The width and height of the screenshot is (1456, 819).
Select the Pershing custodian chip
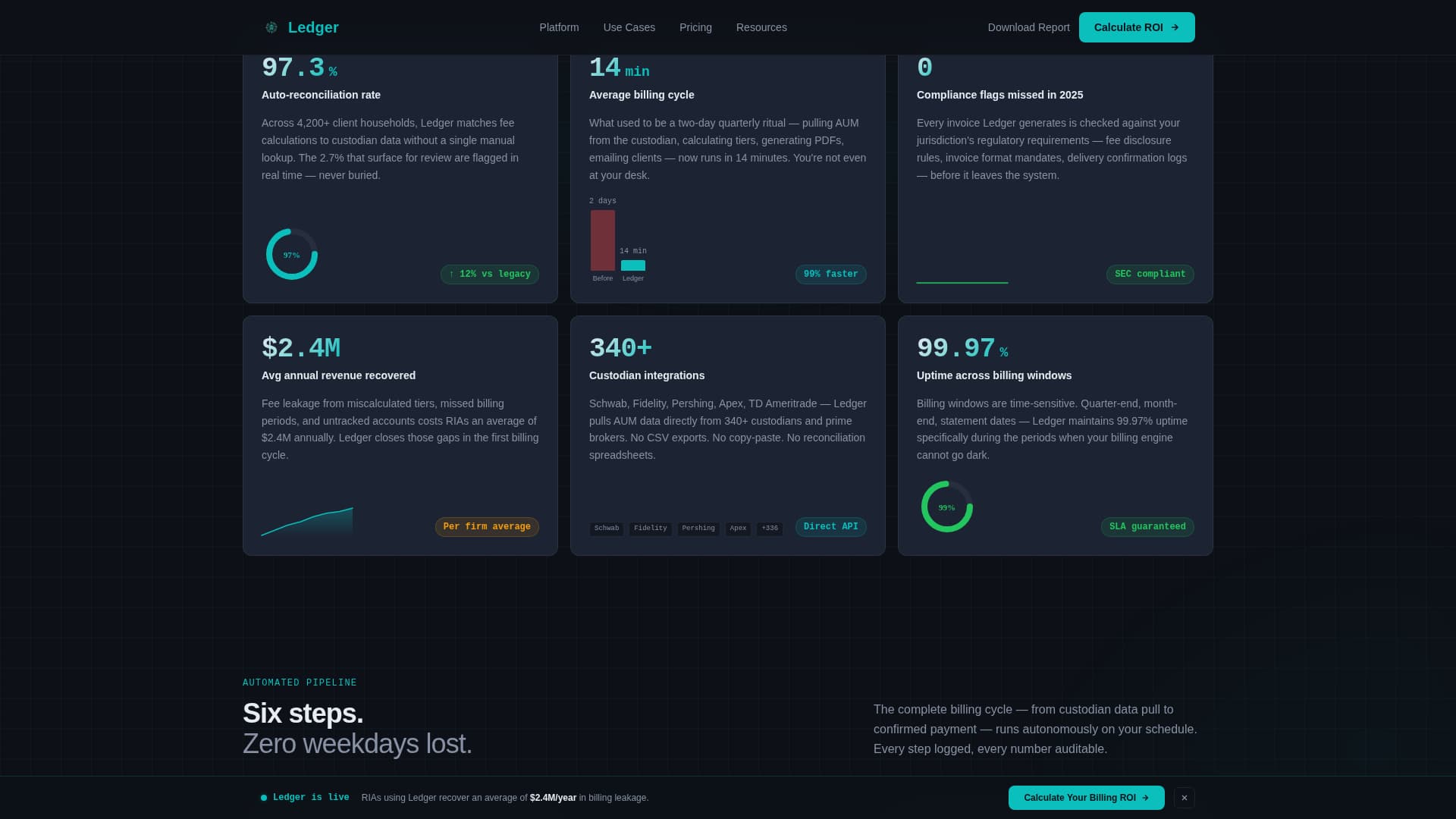click(698, 529)
